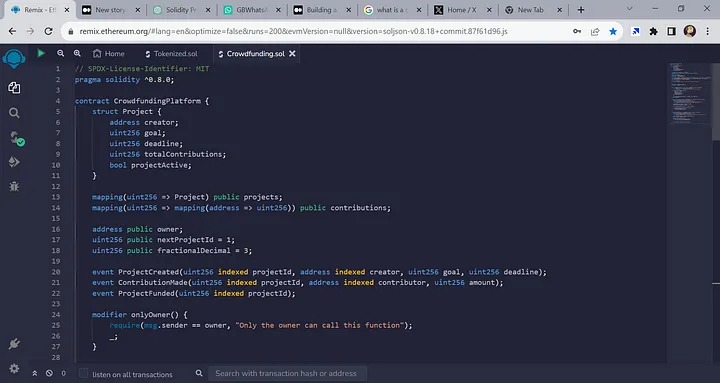720x383 pixels.
Task: Open the Solidity Compiler sidebar icon
Action: [x=17, y=138]
